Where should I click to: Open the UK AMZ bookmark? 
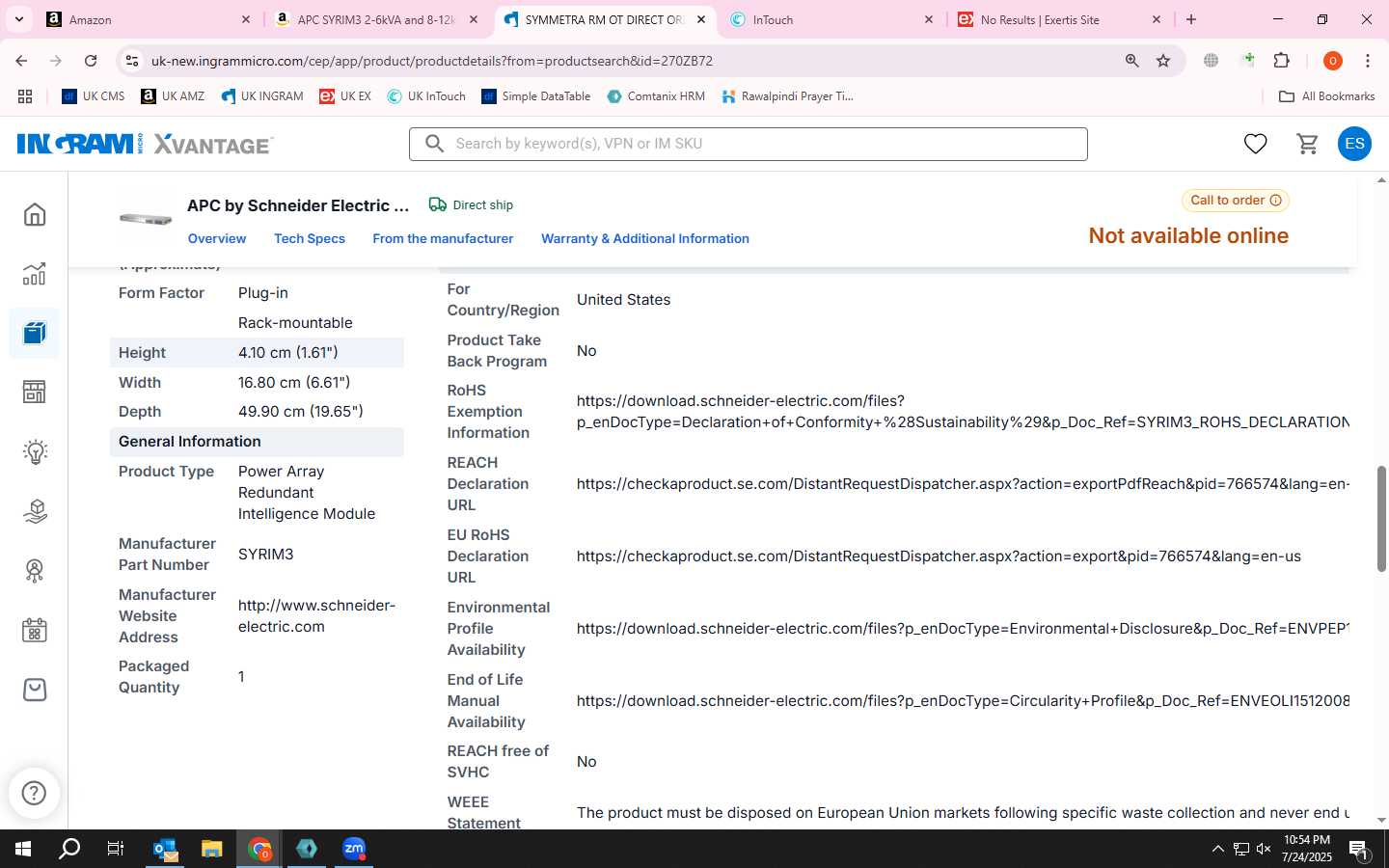click(x=173, y=96)
